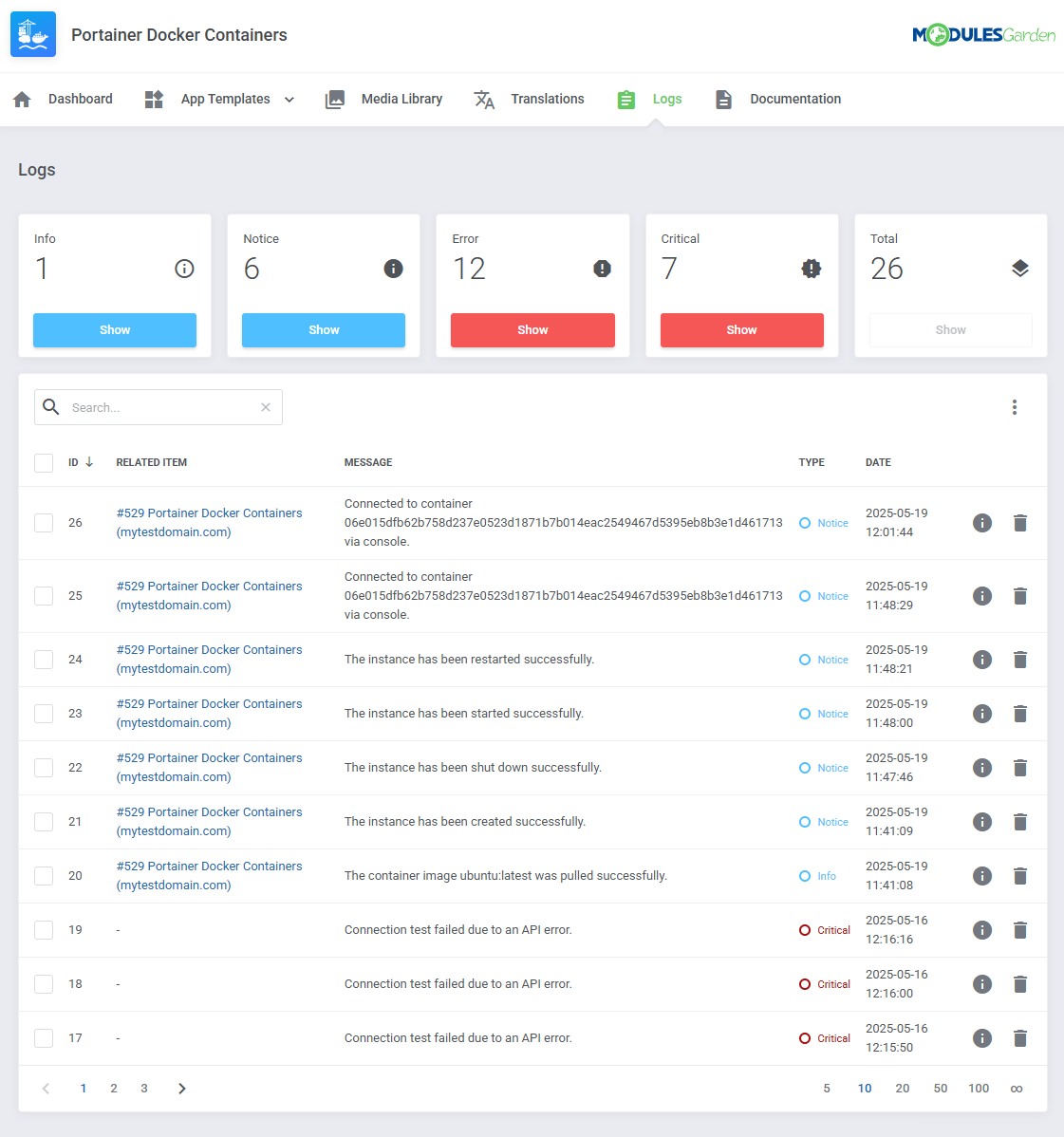Delete log entry 25 with trash icon
Viewport: 1064px width, 1137px height.
tap(1019, 596)
